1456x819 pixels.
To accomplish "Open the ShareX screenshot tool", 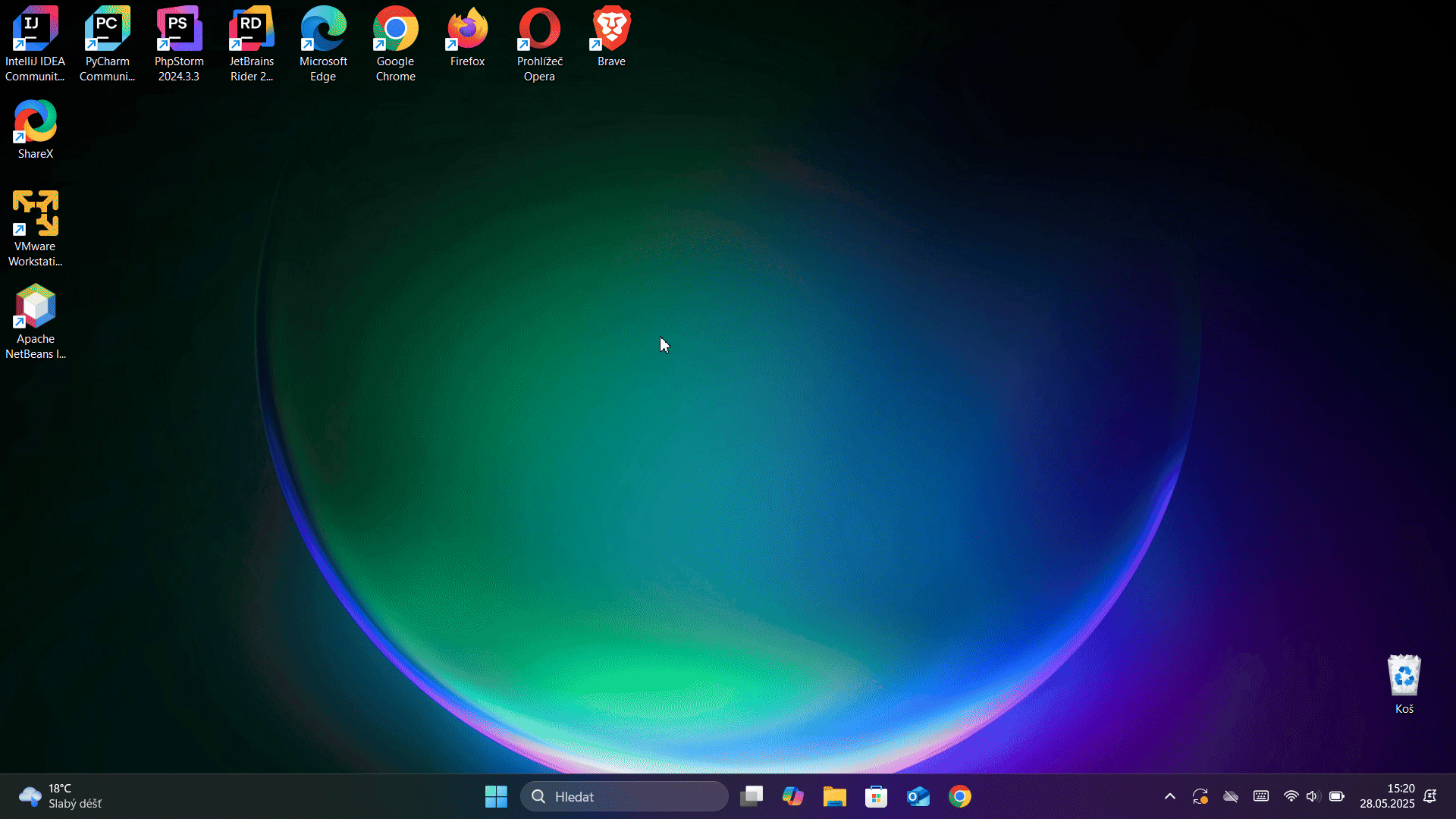I will point(35,121).
